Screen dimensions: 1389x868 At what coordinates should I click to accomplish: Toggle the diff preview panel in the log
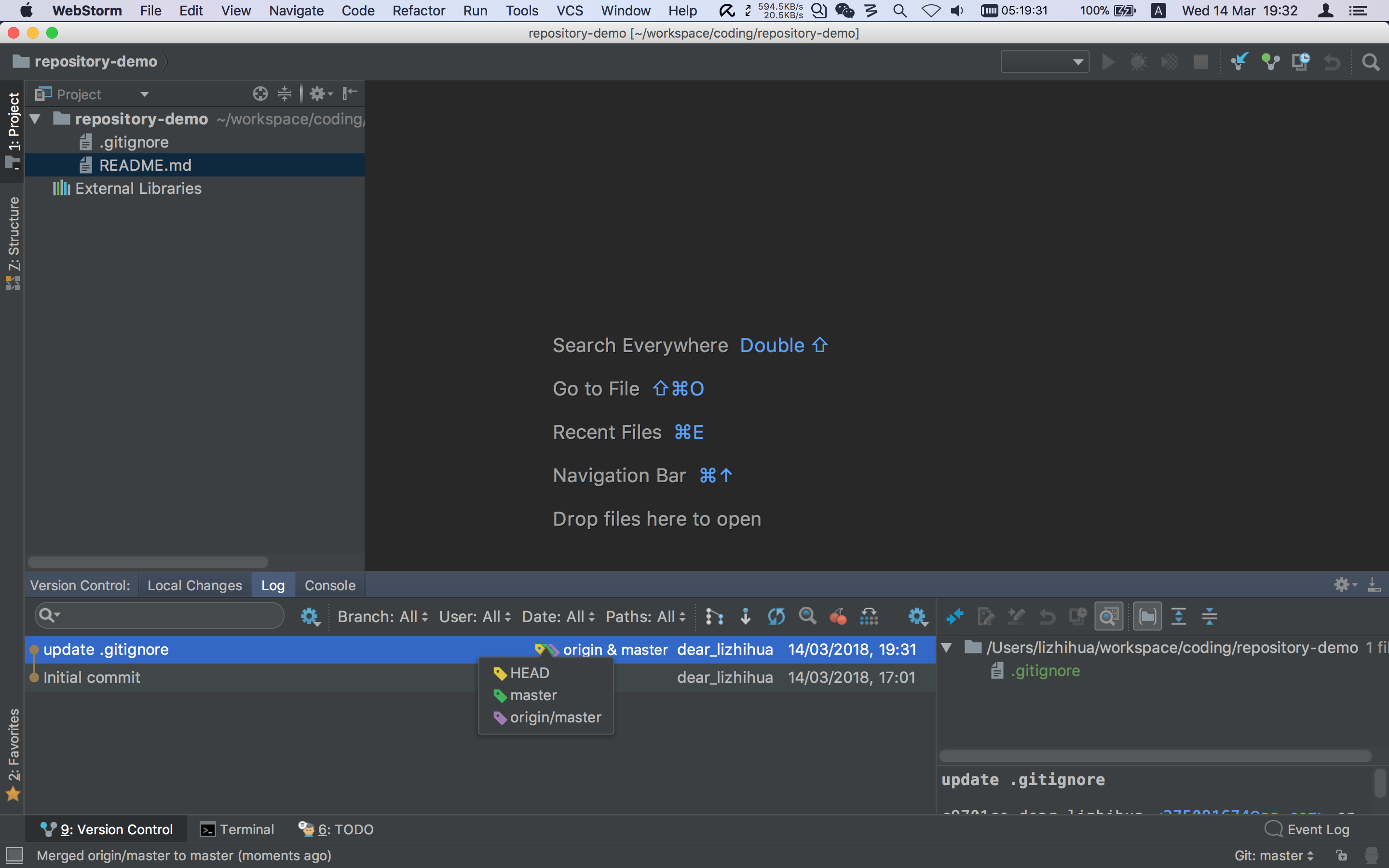[x=1108, y=615]
